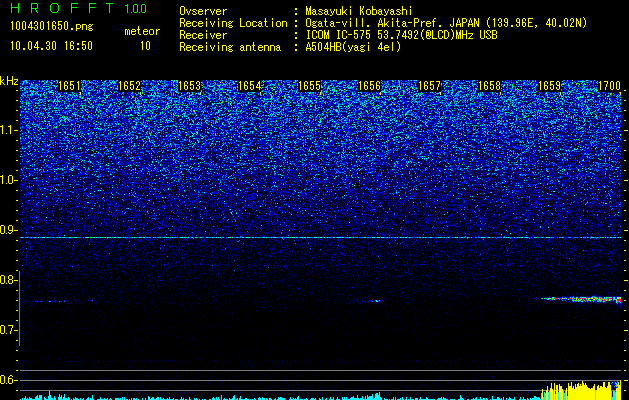
Task: Click the 0.7 frequency axis label
Action: (9, 330)
